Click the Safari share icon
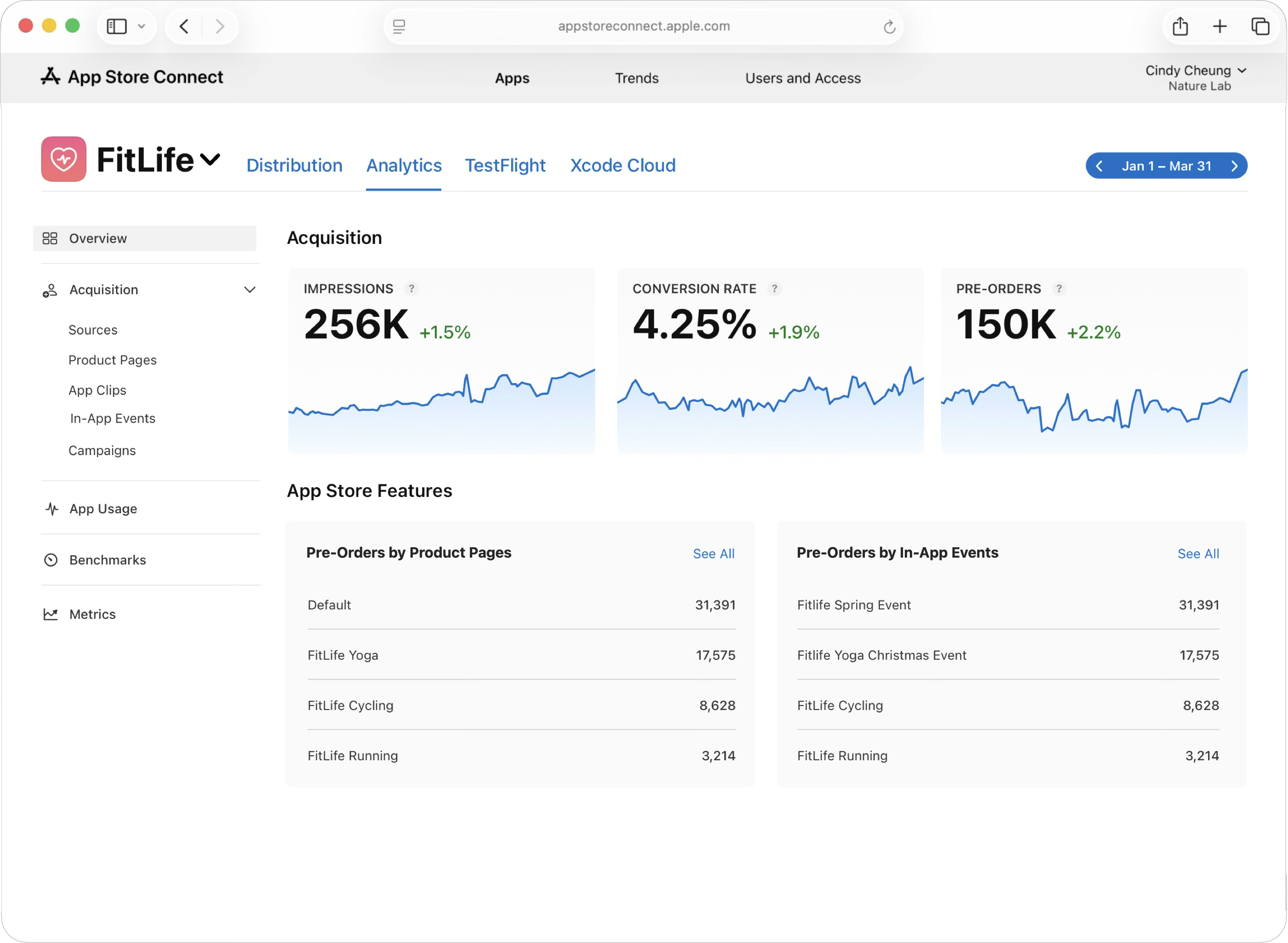Image resolution: width=1288 pixels, height=943 pixels. (1180, 26)
